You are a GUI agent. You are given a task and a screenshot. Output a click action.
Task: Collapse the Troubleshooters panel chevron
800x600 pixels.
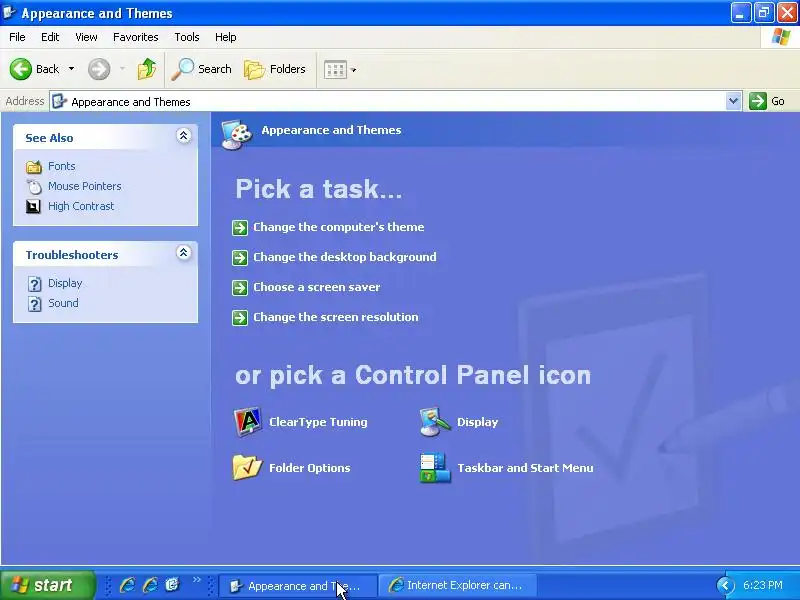(x=184, y=253)
